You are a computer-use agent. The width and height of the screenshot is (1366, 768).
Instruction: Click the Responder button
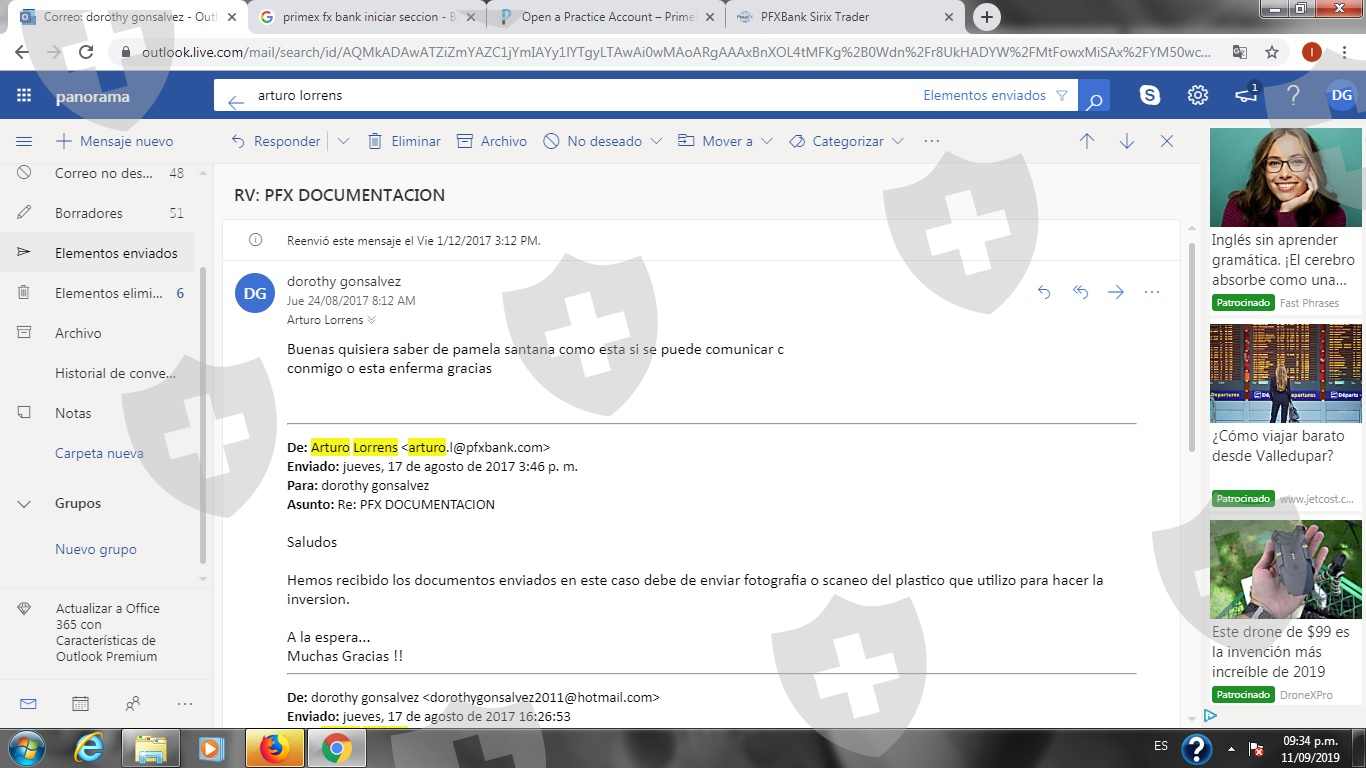pyautogui.click(x=276, y=142)
